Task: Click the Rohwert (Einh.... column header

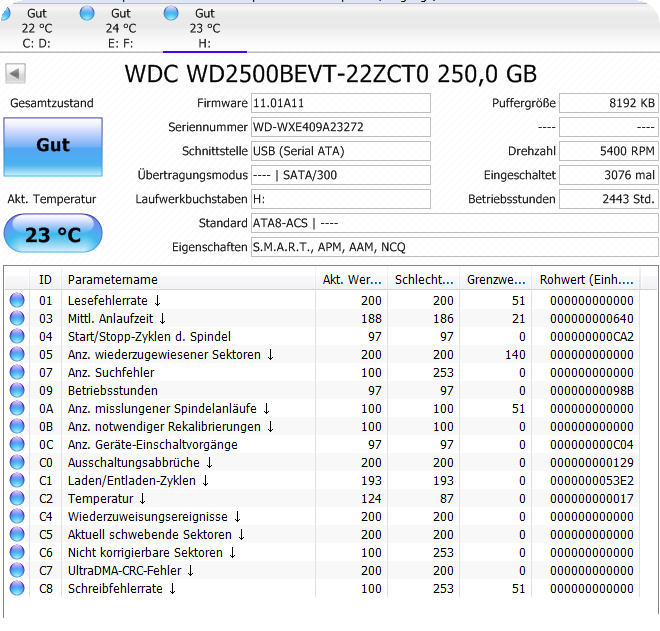Action: 585,280
